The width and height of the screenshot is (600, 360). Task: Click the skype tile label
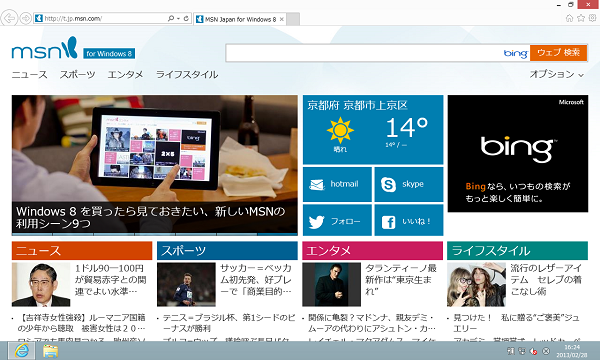point(413,184)
